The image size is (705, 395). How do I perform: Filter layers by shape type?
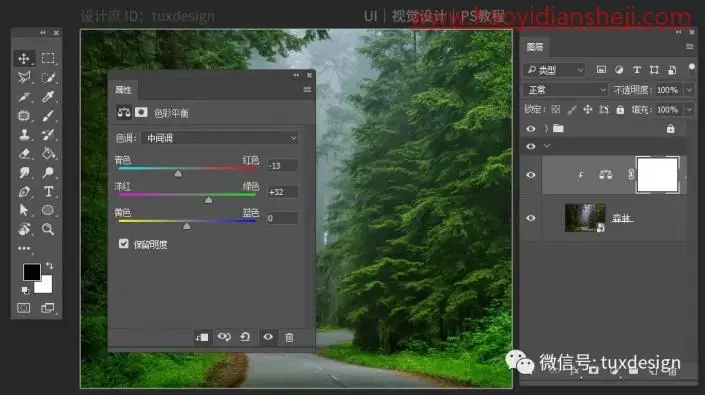(x=654, y=70)
